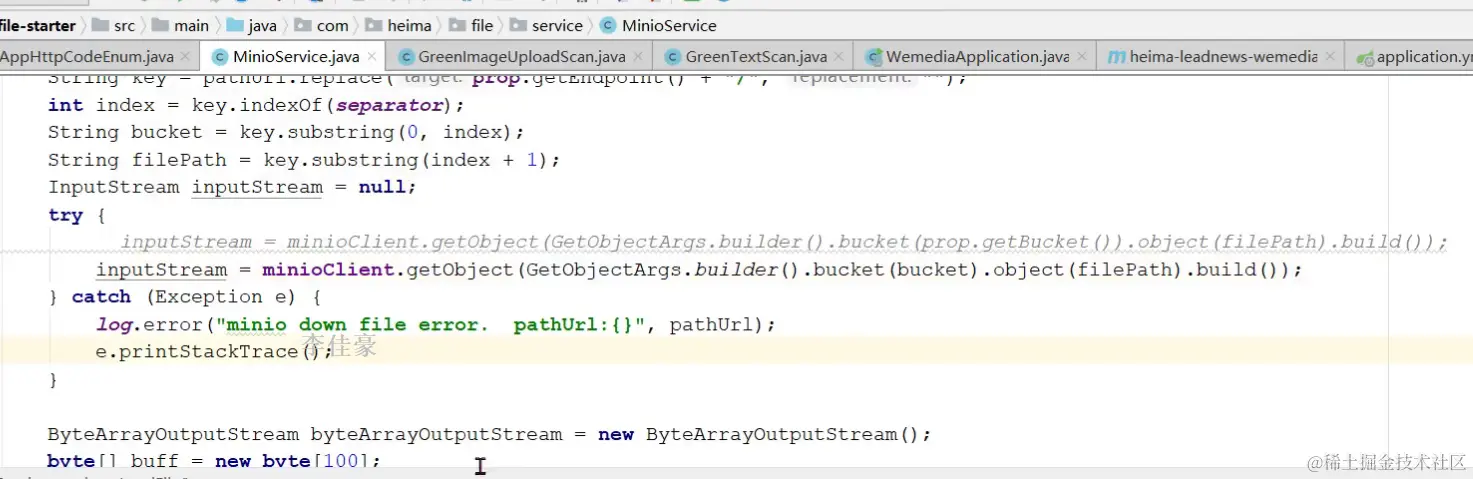Close the AppHttpCodeEnum.java tab
This screenshot has height=479, width=1473.
click(x=186, y=58)
